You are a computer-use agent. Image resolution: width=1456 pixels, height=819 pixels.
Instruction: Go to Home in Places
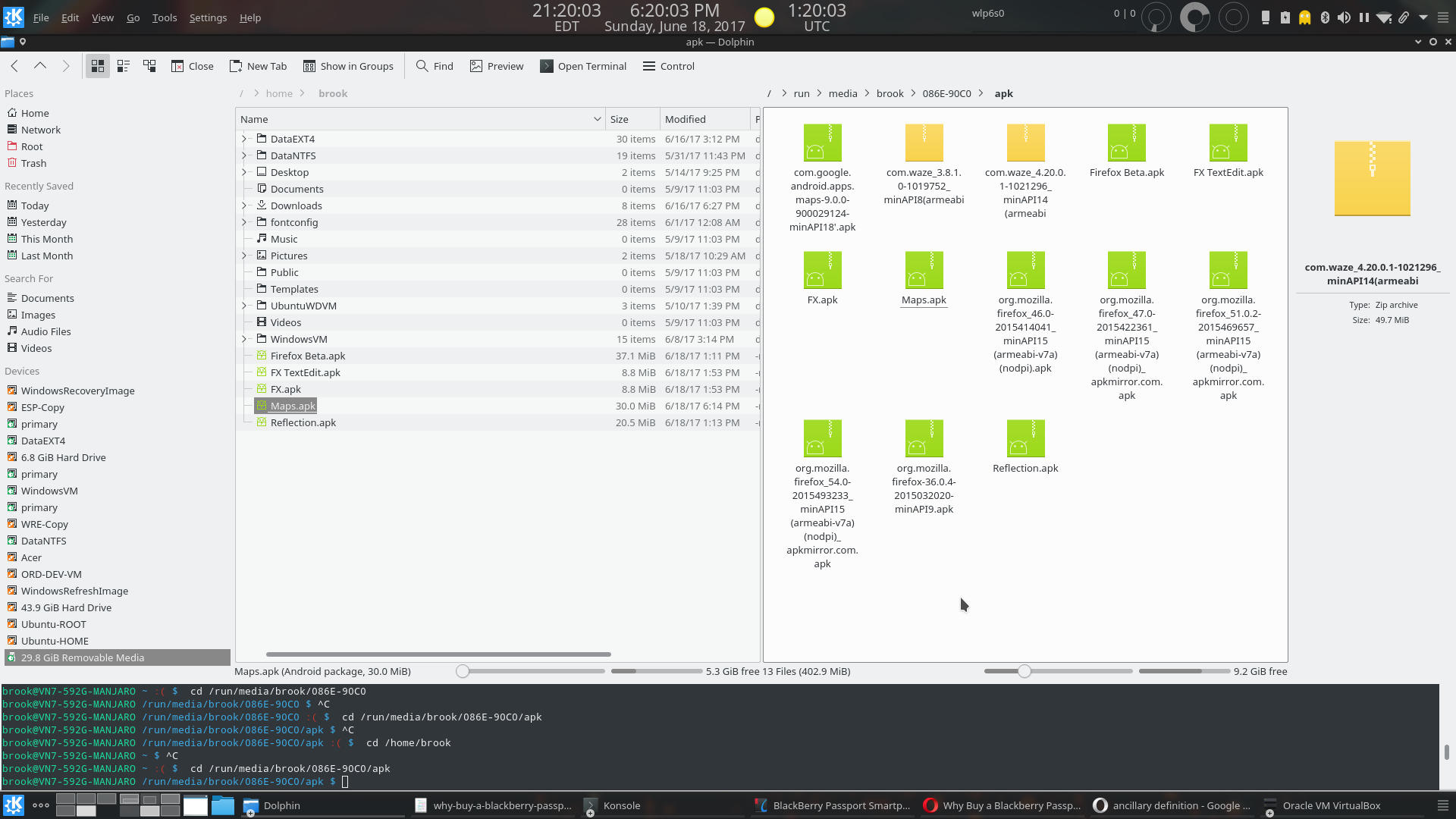click(x=35, y=113)
